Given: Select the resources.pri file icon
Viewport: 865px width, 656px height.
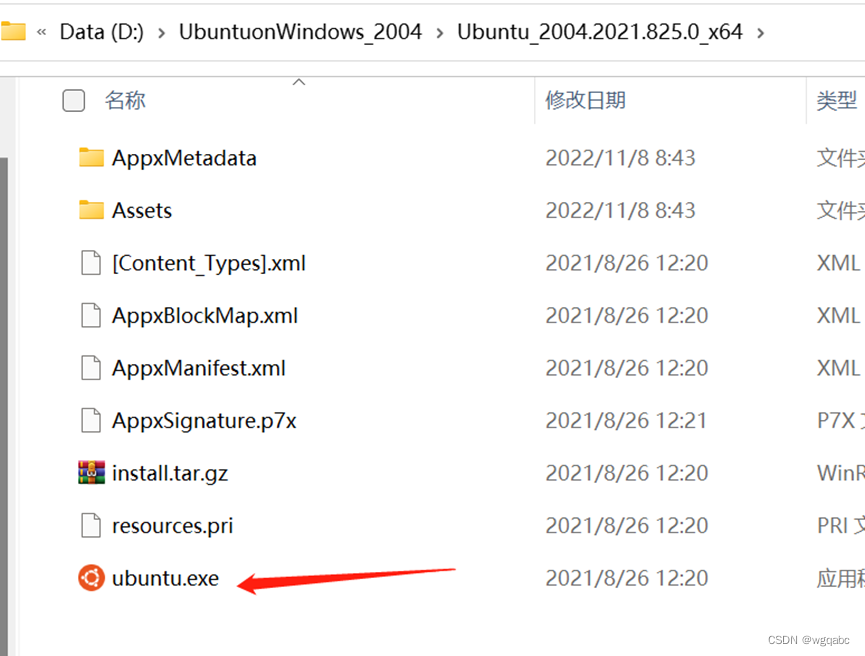Looking at the screenshot, I should pos(90,525).
